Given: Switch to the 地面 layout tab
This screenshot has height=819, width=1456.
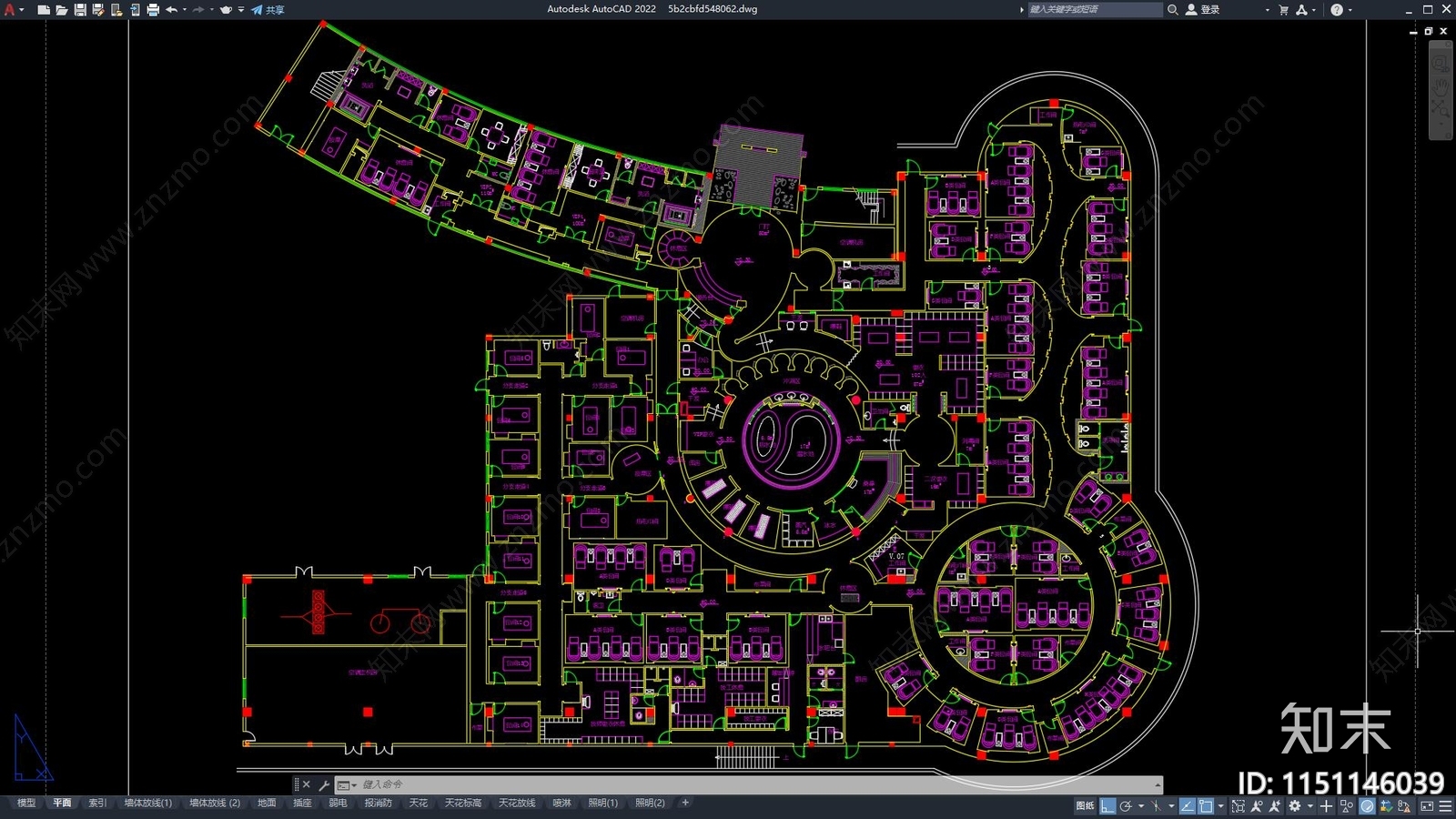Looking at the screenshot, I should click(x=267, y=803).
